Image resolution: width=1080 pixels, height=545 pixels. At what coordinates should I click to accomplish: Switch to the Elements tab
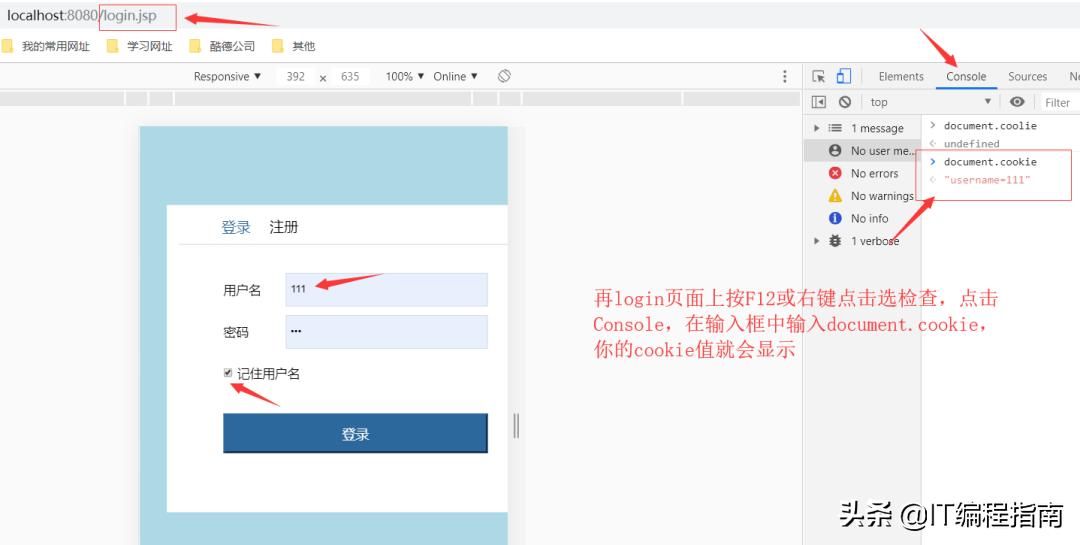tap(901, 76)
